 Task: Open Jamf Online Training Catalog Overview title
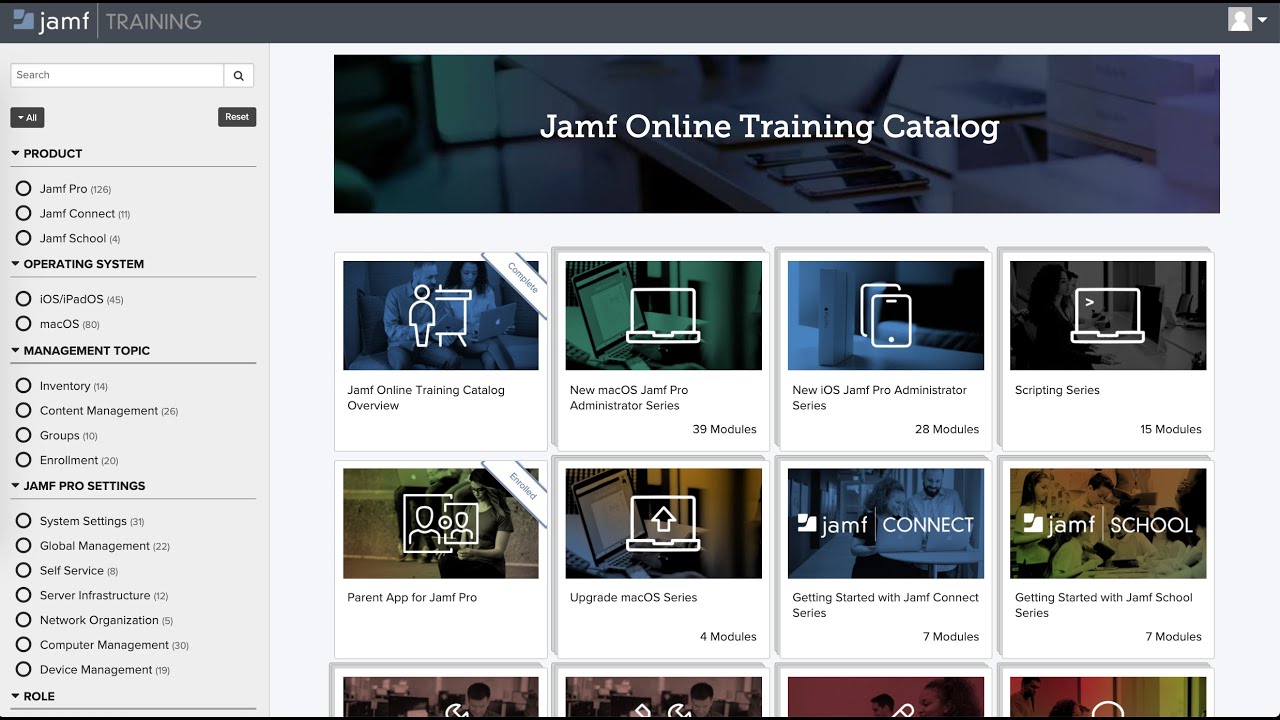[426, 398]
